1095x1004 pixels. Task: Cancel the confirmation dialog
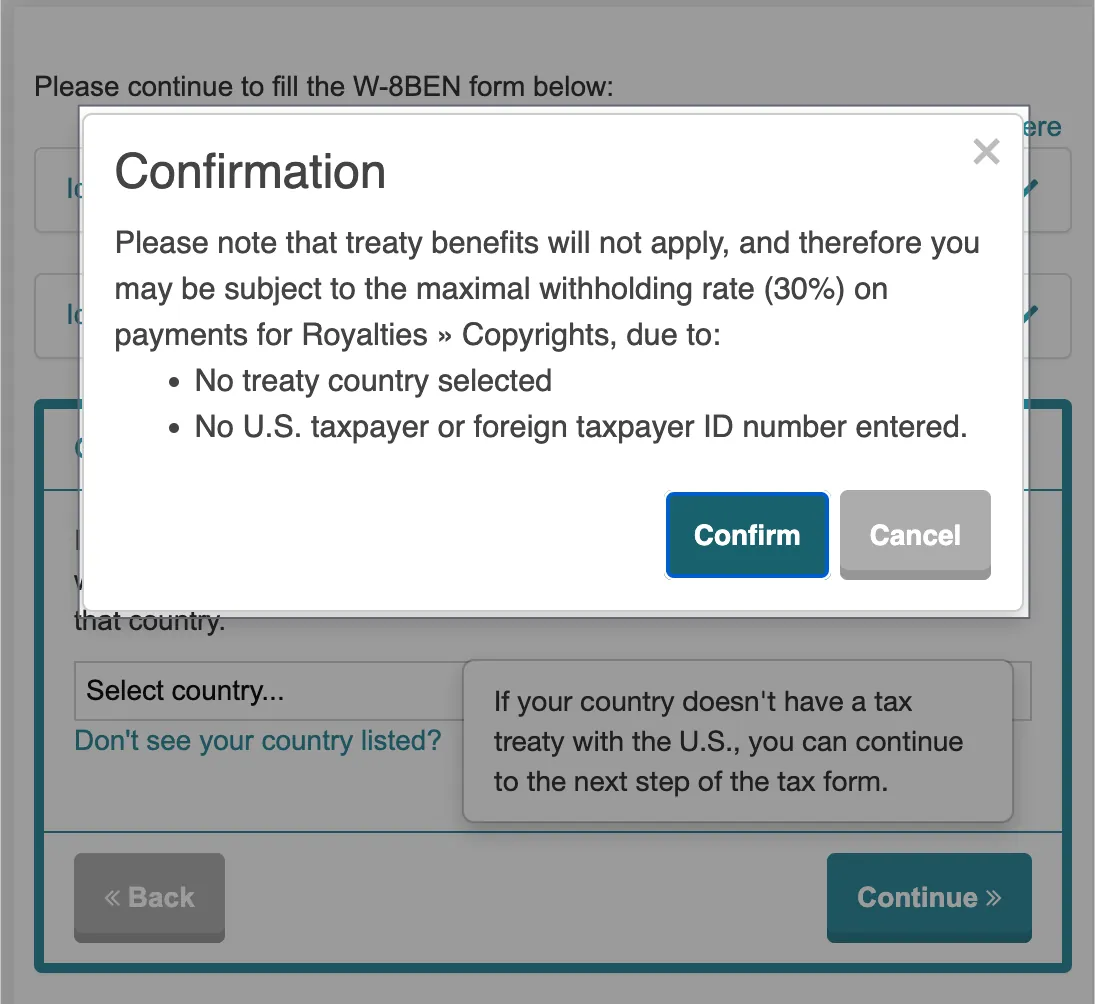[915, 535]
